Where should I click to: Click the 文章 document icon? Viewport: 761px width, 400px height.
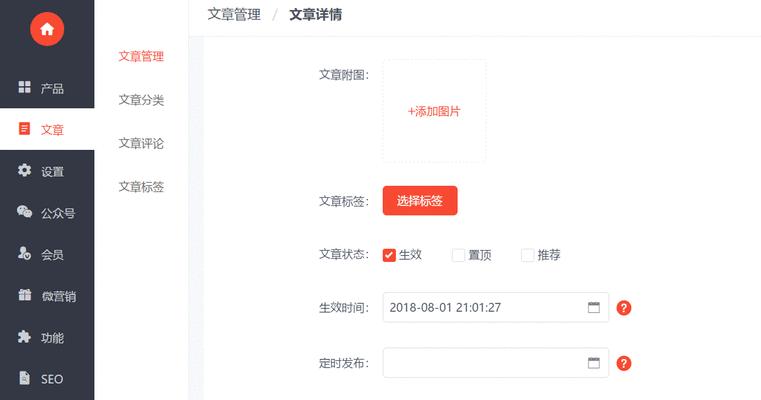tap(24, 129)
